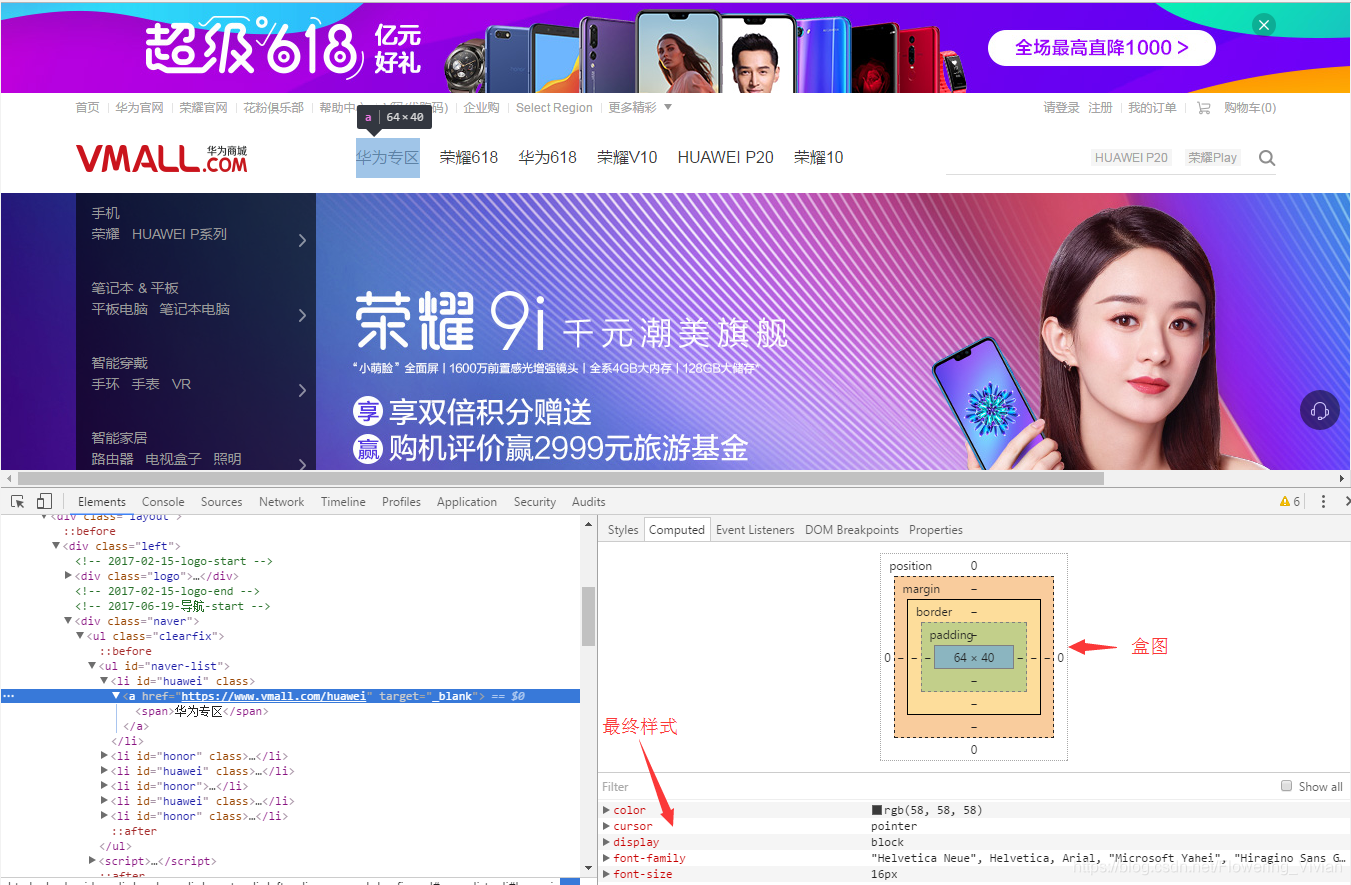Click the HUAWEI P20 main navigation link
The width and height of the screenshot is (1351, 885).
(x=726, y=157)
